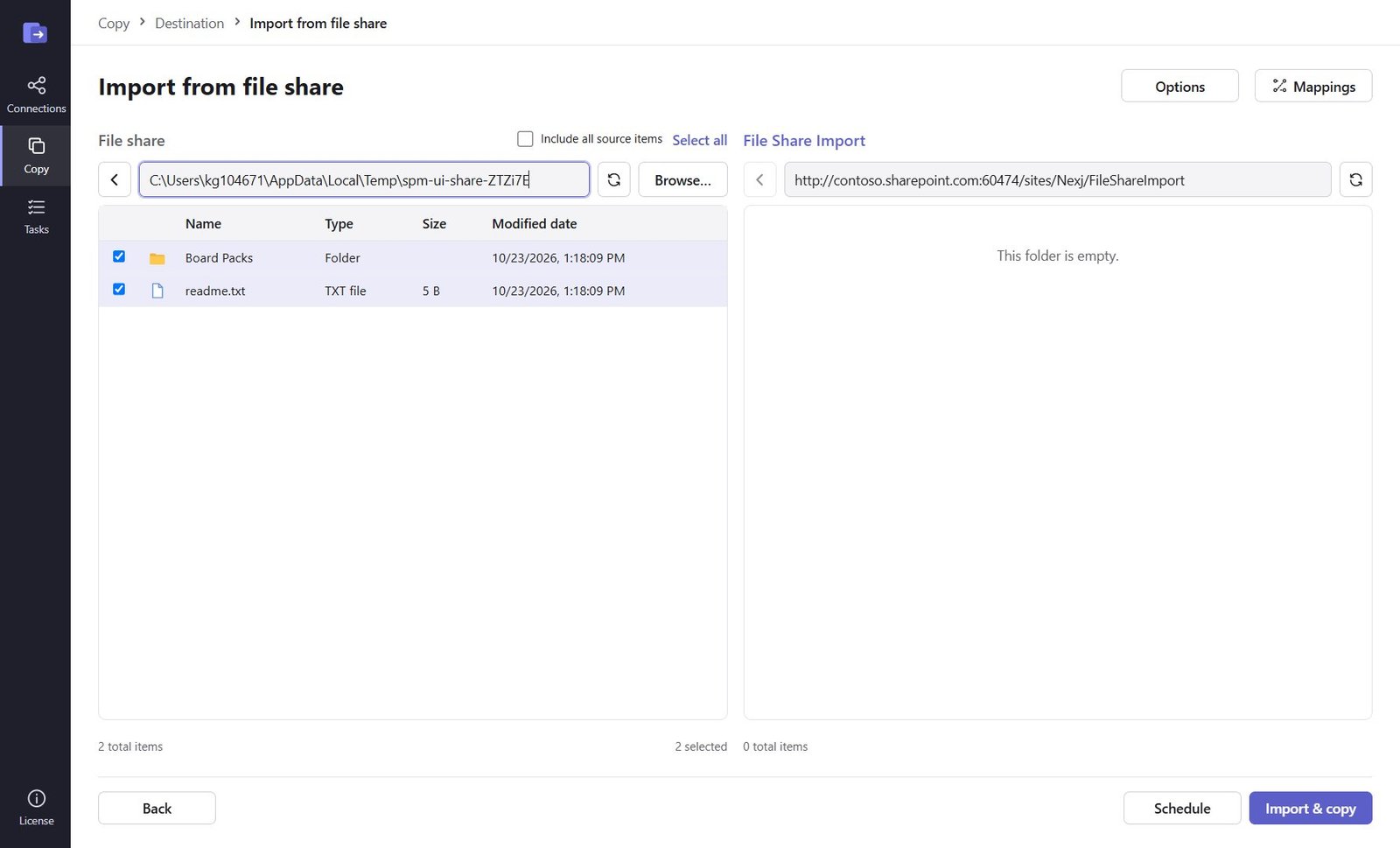Go to Copy breadcrumb
Screen dimensions: 1400x848
click(x=114, y=24)
